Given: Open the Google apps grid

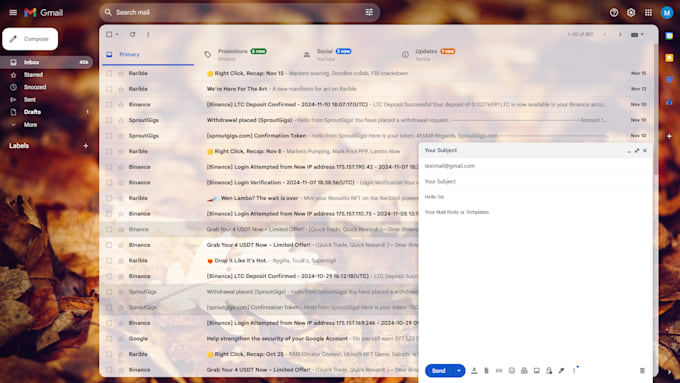Looking at the screenshot, I should pyautogui.click(x=648, y=13).
